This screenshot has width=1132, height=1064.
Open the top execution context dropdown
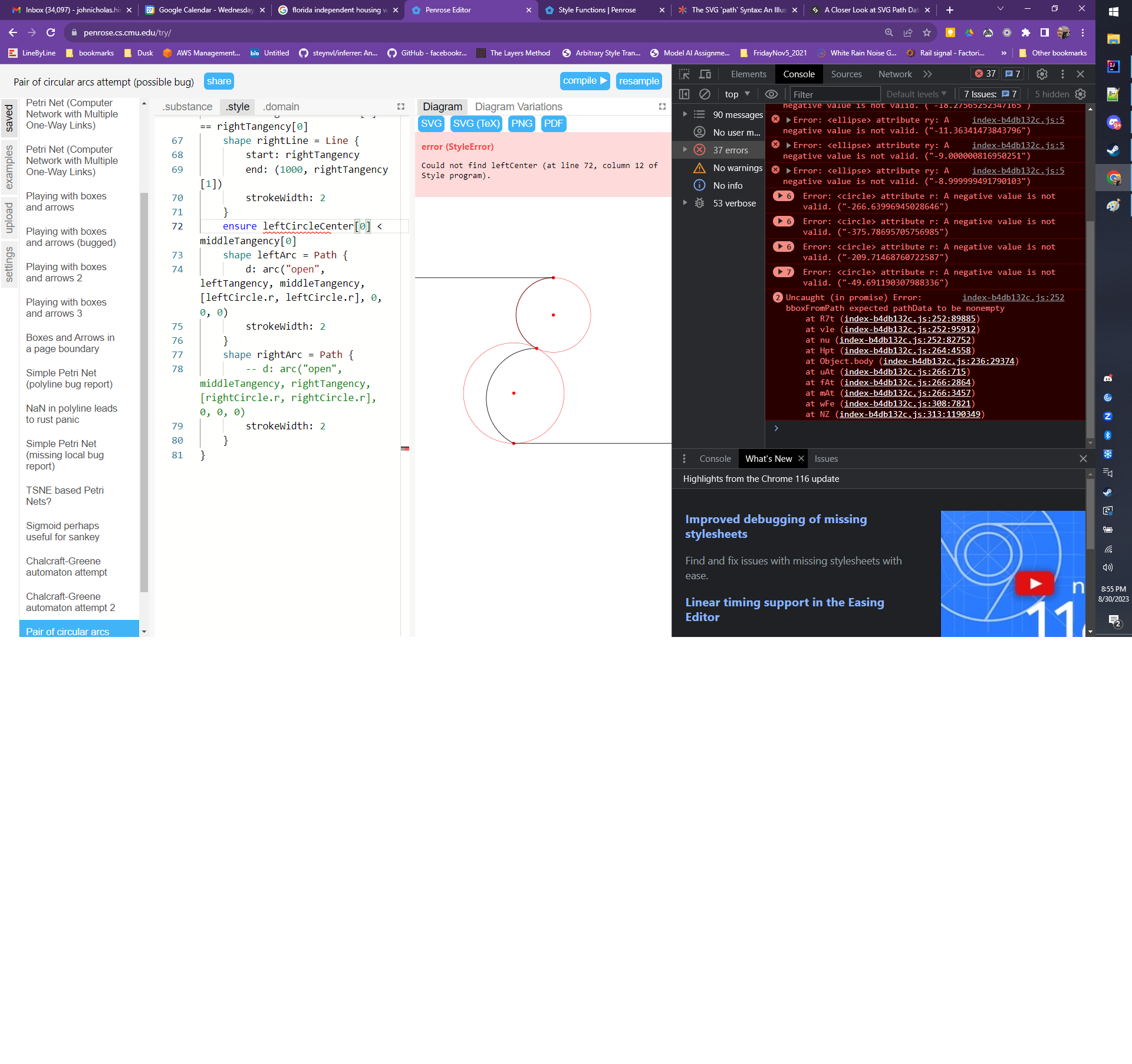[736, 94]
